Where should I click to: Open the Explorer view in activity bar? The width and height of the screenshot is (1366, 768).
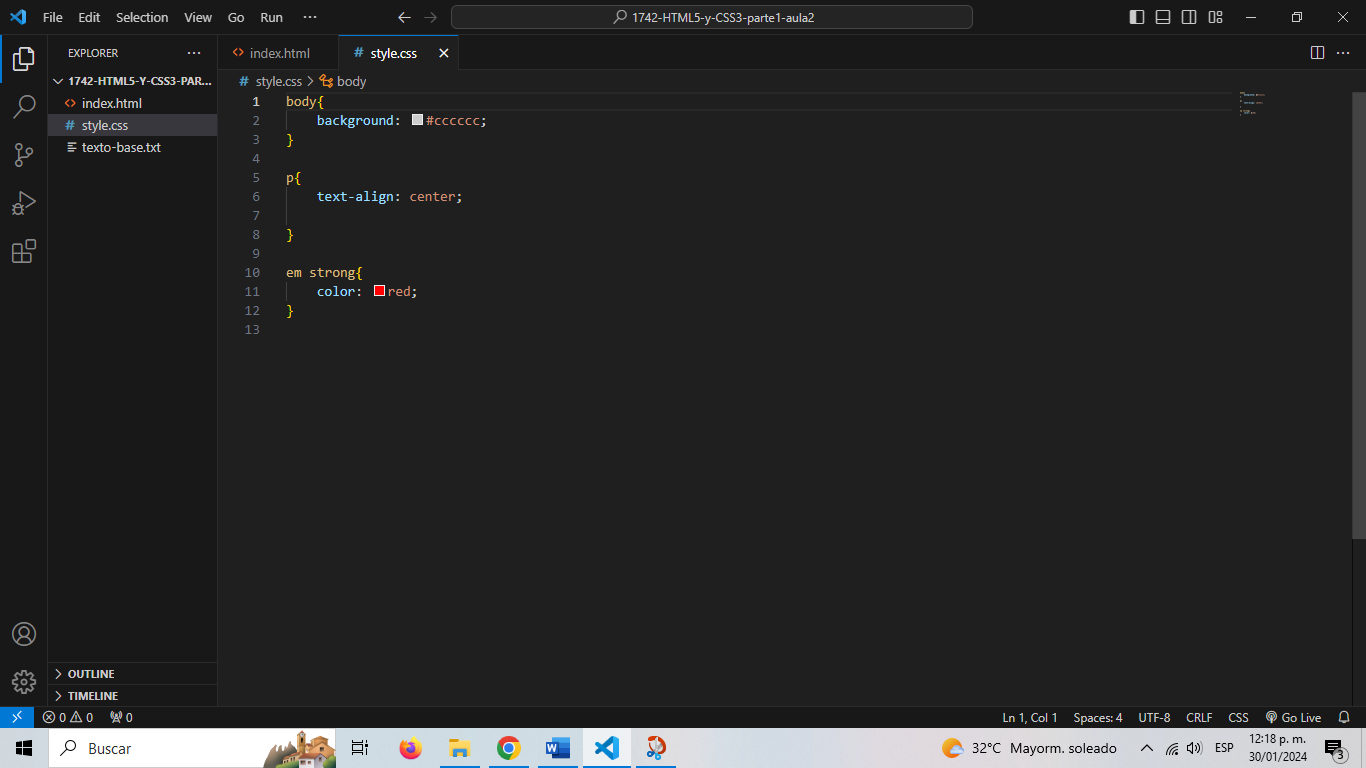(x=24, y=59)
